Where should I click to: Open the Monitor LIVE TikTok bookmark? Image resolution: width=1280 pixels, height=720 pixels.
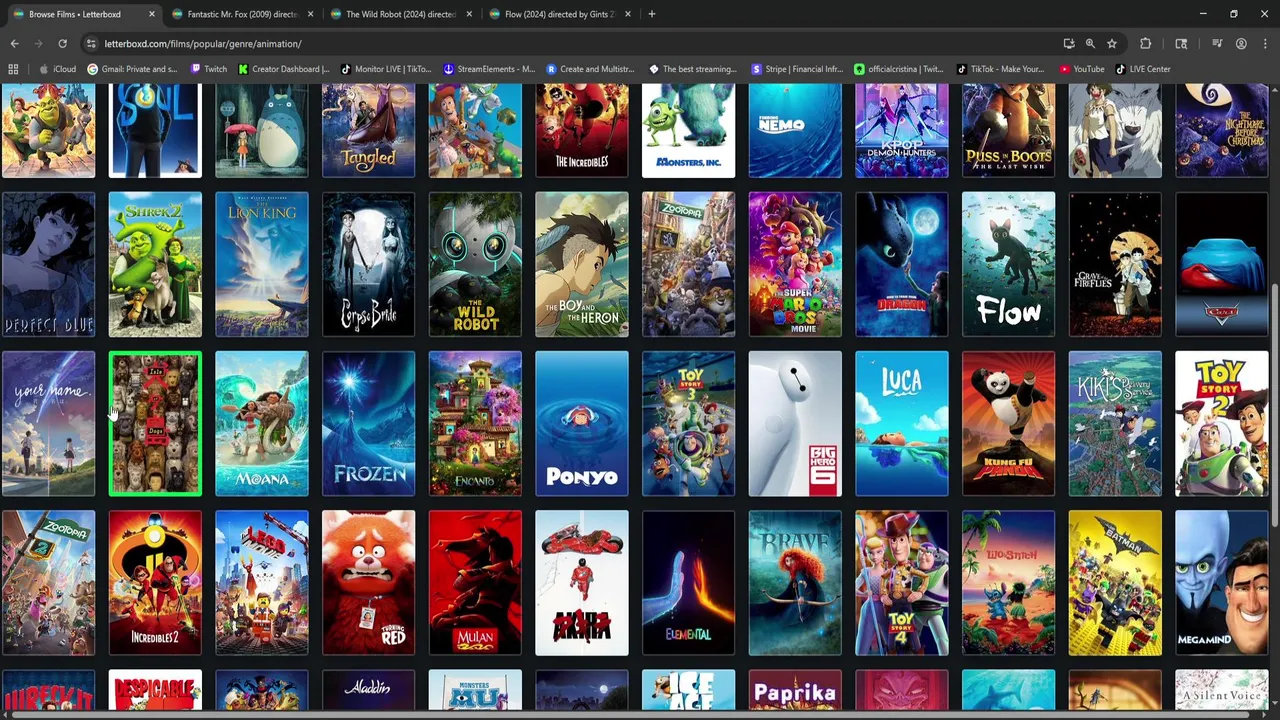click(386, 69)
